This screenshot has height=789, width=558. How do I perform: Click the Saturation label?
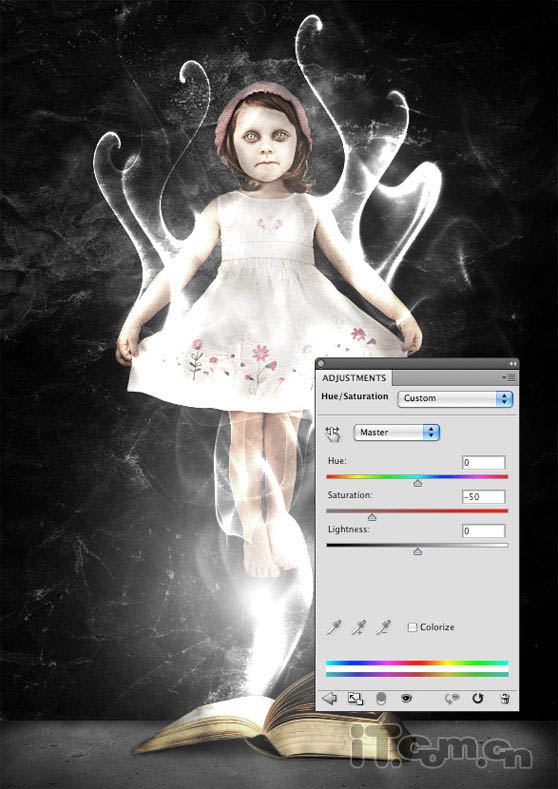350,495
